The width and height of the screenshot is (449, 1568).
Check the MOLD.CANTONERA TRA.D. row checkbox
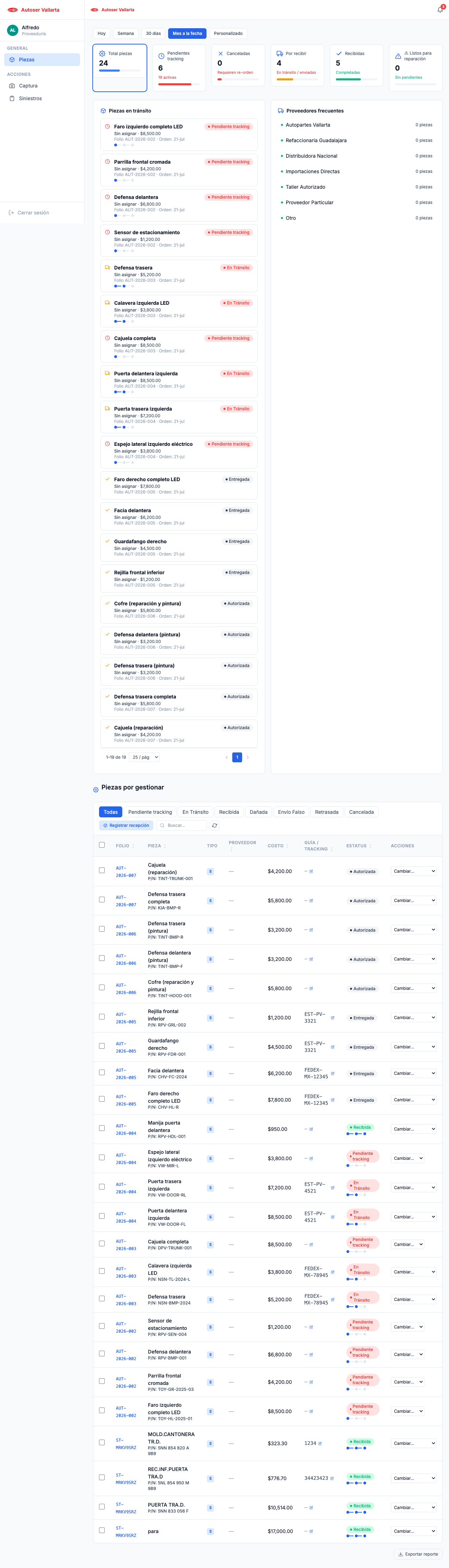coord(102,1442)
